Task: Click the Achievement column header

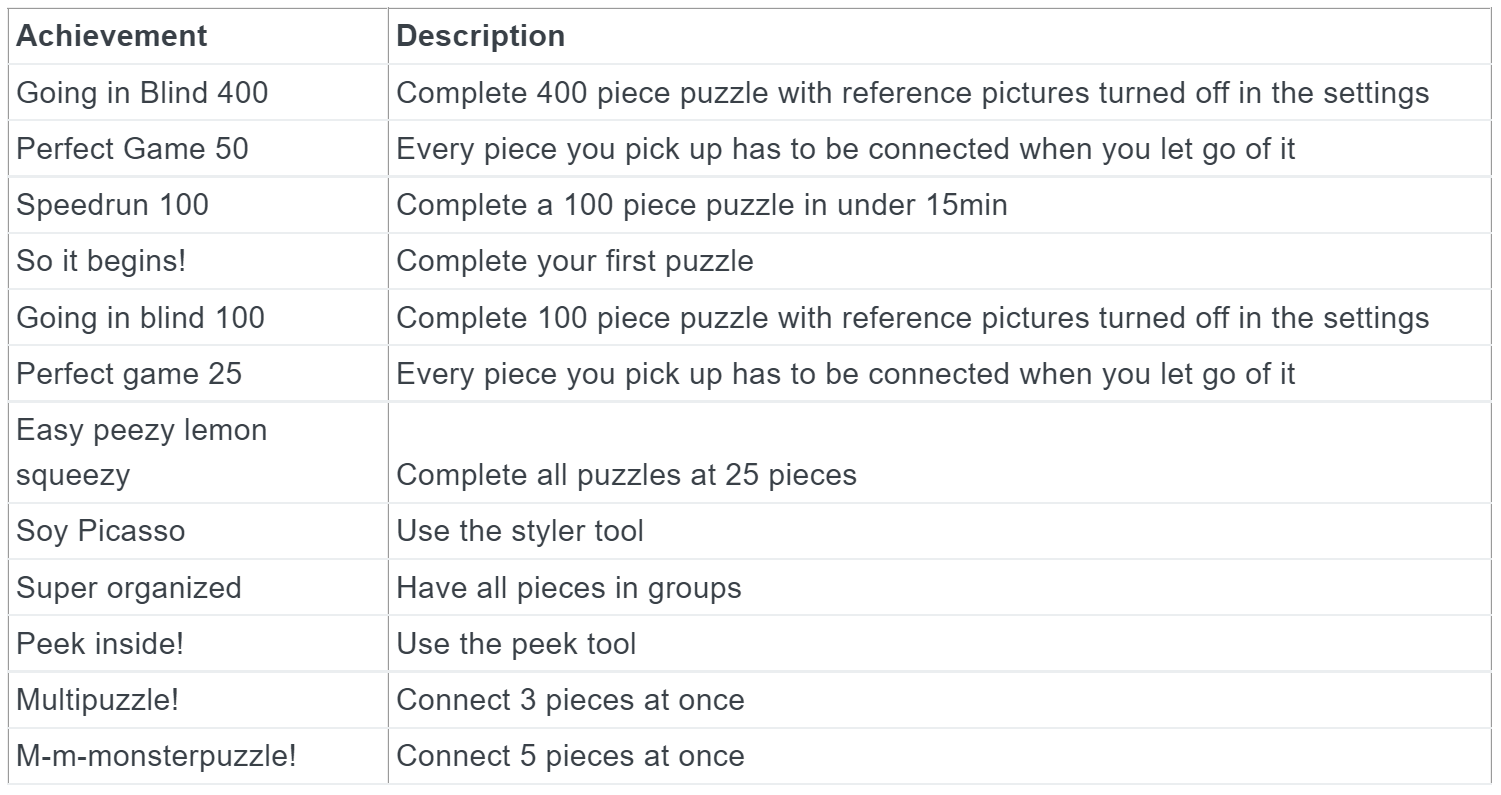Action: 111,36
